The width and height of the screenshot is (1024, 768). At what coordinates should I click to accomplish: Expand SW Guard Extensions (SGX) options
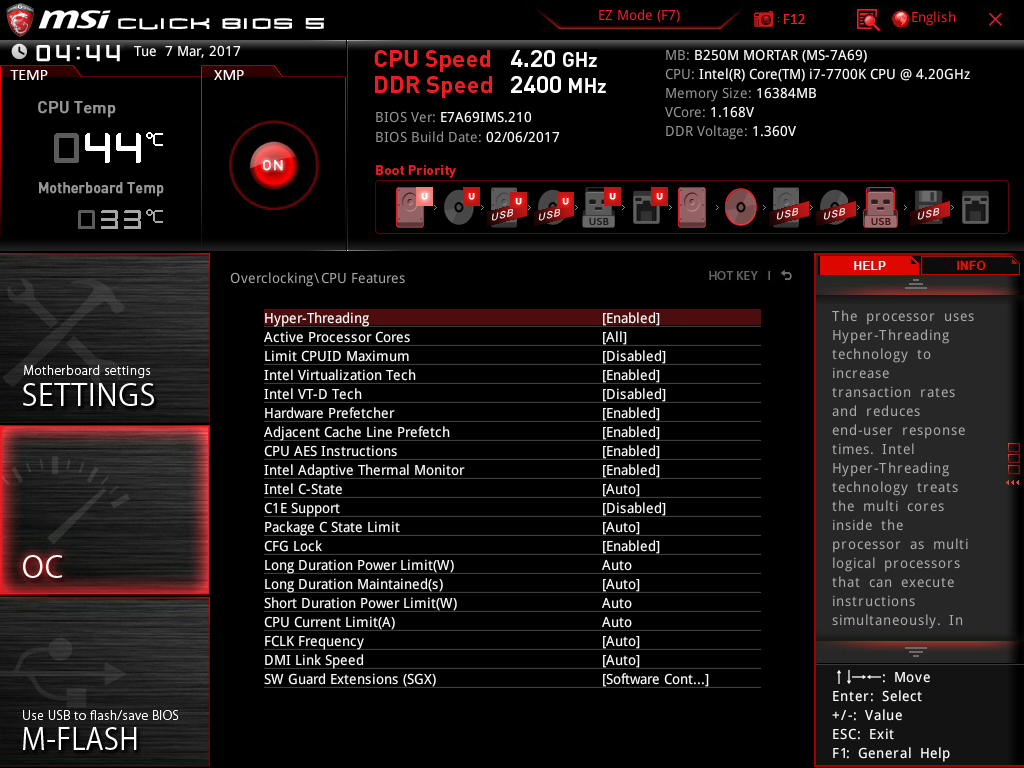coord(654,679)
